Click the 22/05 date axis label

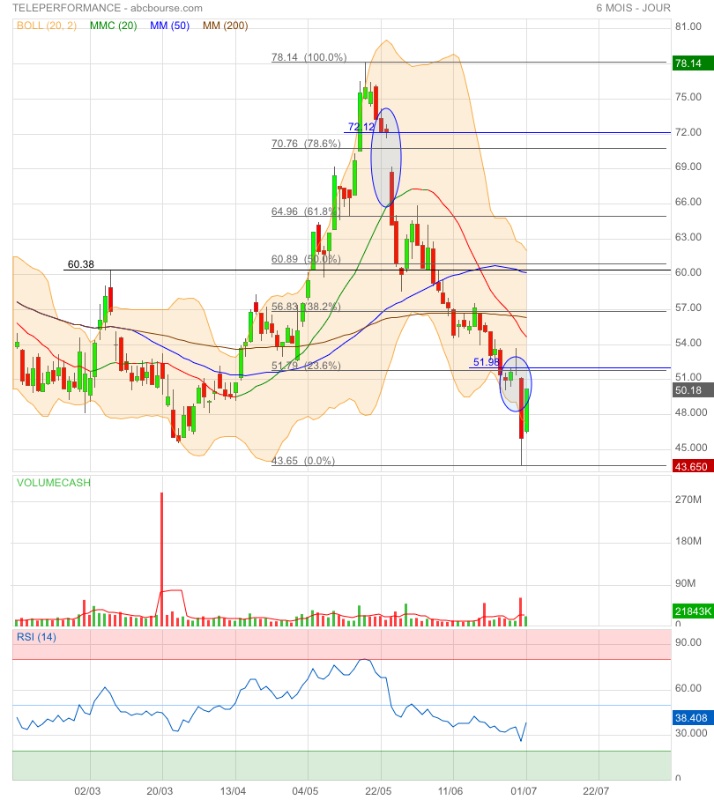tap(378, 791)
